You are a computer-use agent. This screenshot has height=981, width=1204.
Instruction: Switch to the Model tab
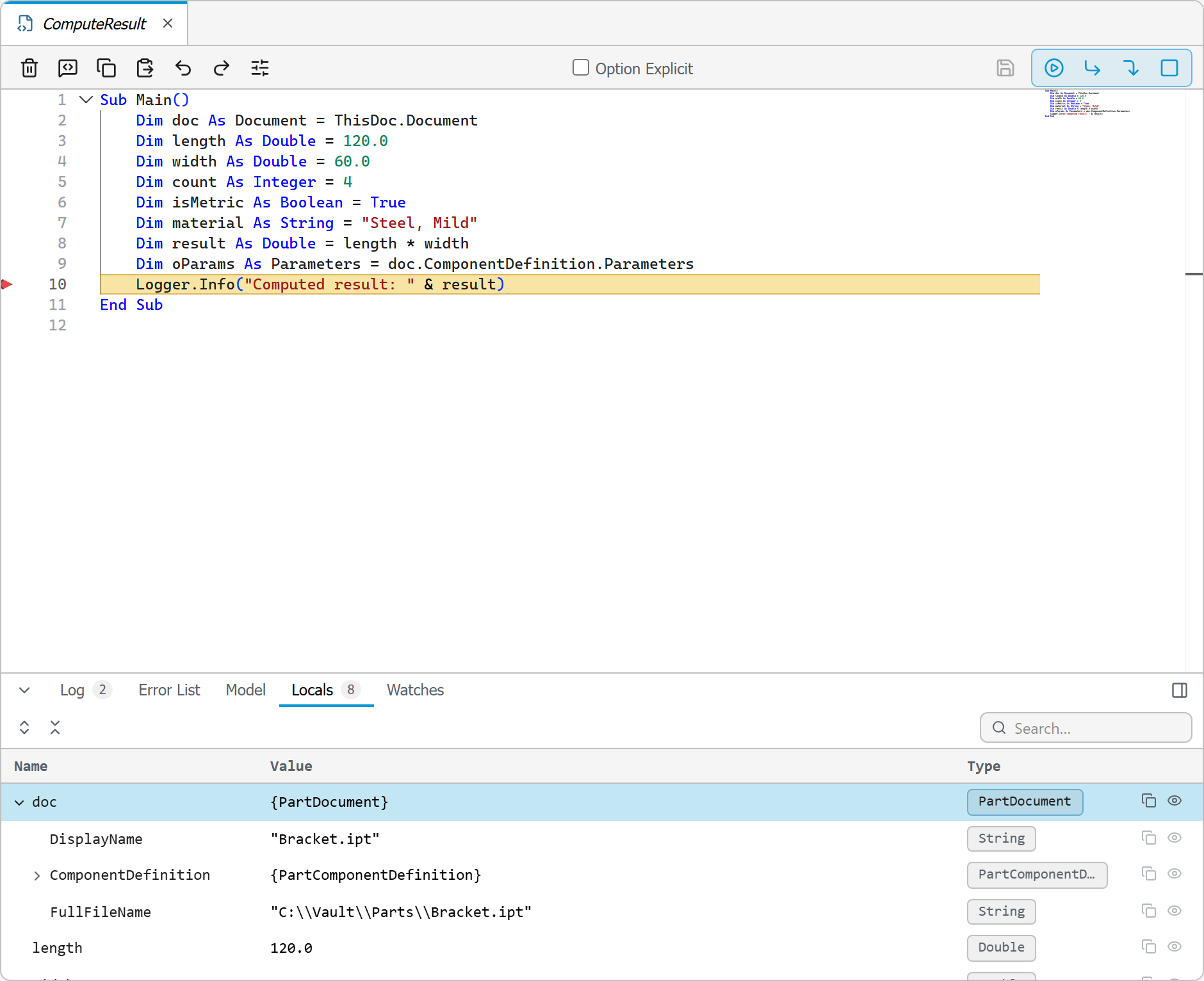(x=245, y=690)
